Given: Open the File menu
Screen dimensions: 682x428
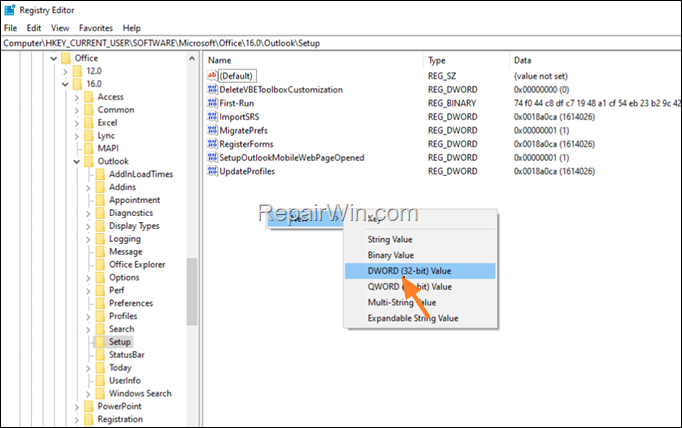Looking at the screenshot, I should (x=10, y=28).
